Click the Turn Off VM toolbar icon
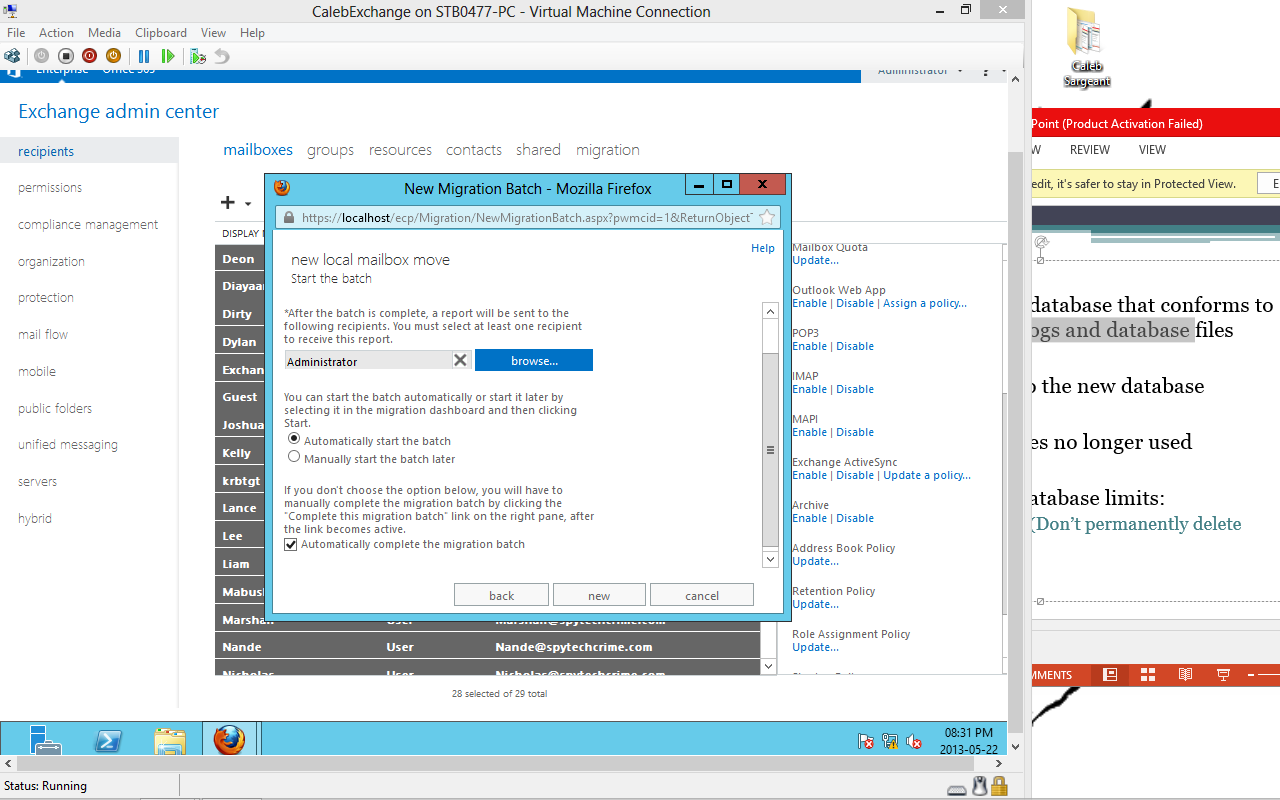1280x800 pixels. (65, 56)
